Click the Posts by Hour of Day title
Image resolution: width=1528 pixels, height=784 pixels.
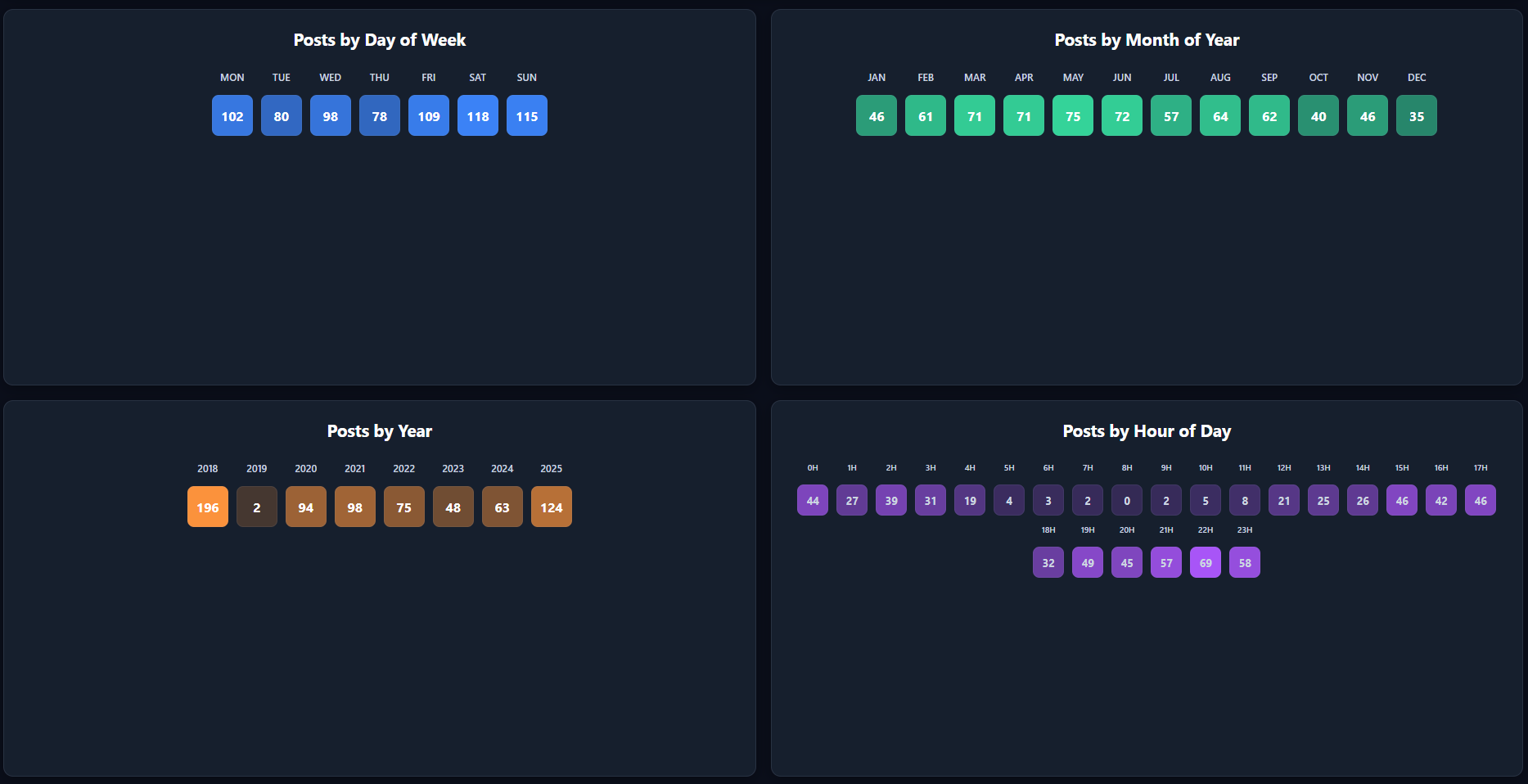pyautogui.click(x=1147, y=431)
